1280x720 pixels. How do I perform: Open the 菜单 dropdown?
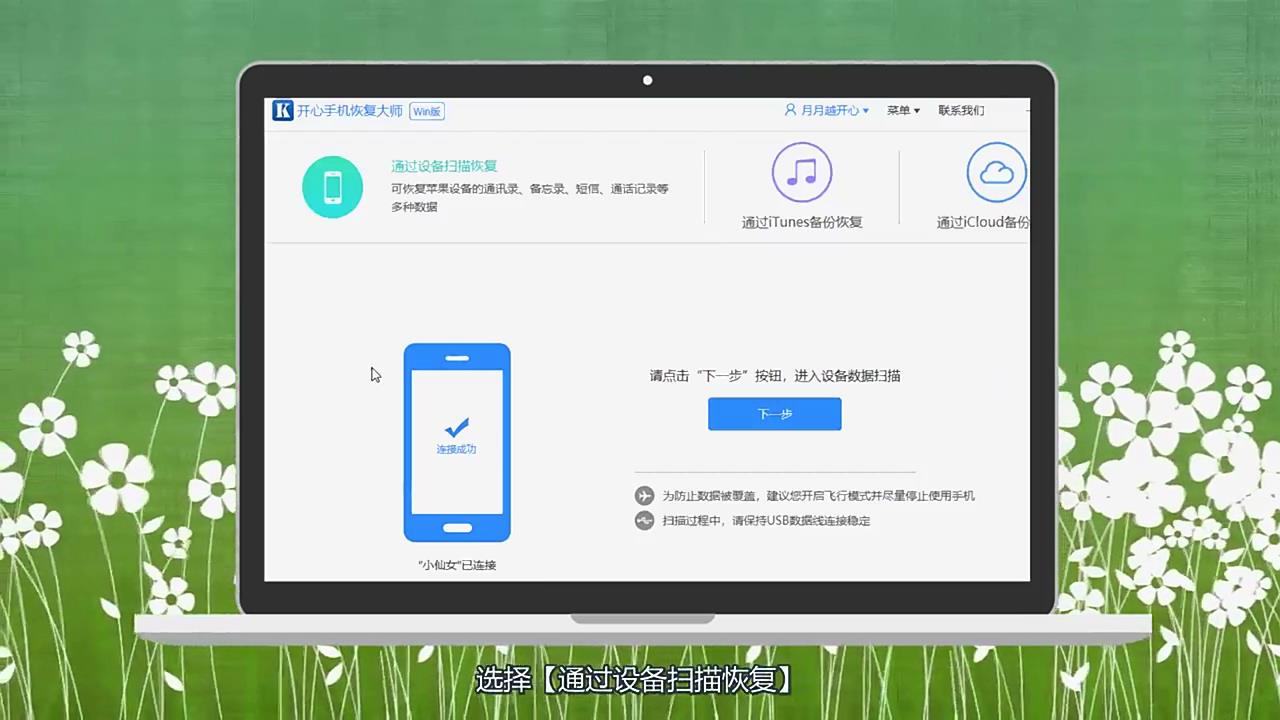(x=897, y=110)
